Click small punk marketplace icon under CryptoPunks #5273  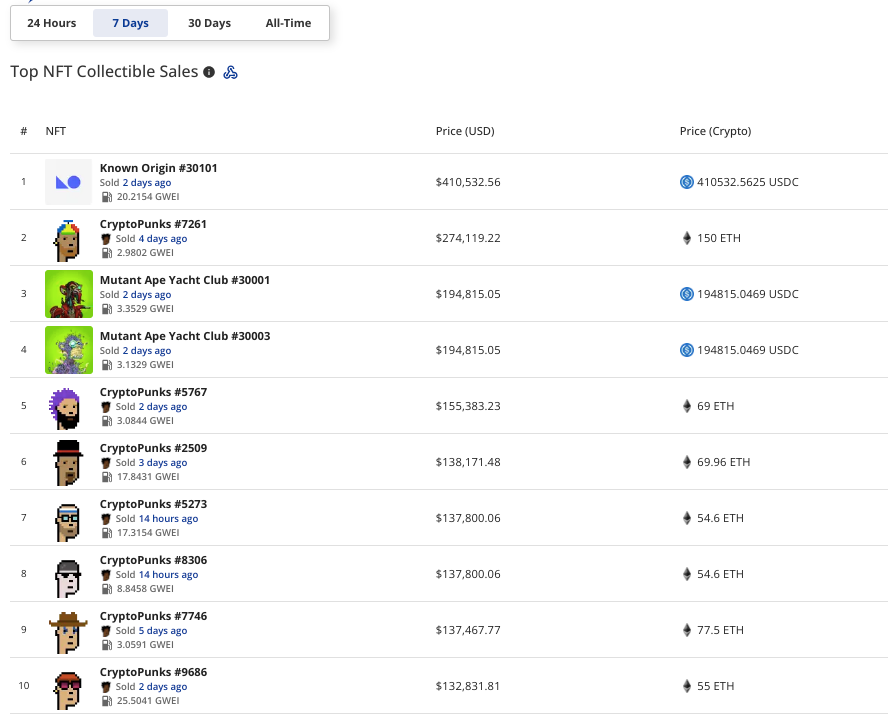[x=105, y=519]
